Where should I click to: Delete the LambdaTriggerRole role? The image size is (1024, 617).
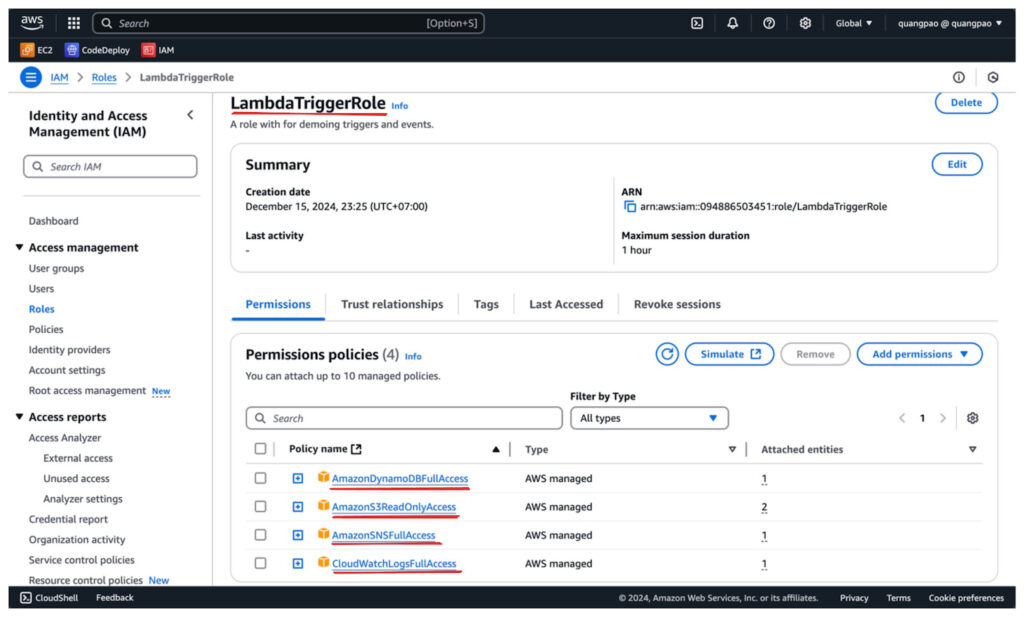(x=966, y=103)
